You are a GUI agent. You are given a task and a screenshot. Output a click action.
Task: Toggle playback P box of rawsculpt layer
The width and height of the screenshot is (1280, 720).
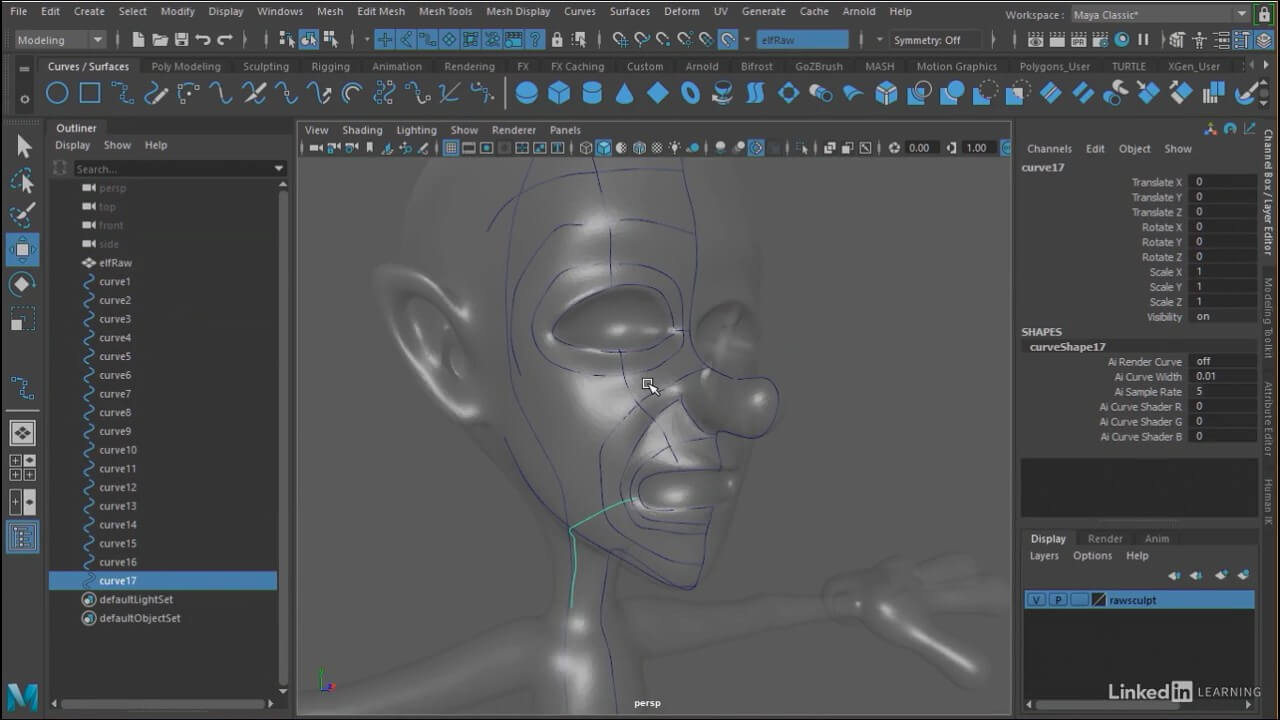click(1058, 600)
